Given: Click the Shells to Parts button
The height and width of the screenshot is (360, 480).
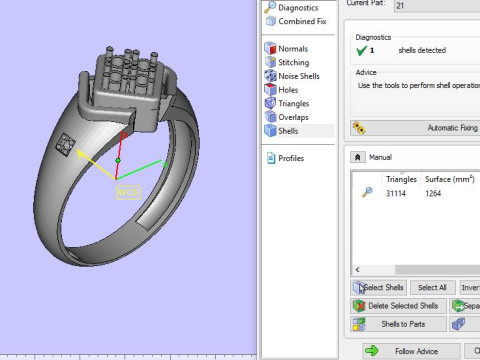Looking at the screenshot, I should pos(398,324).
